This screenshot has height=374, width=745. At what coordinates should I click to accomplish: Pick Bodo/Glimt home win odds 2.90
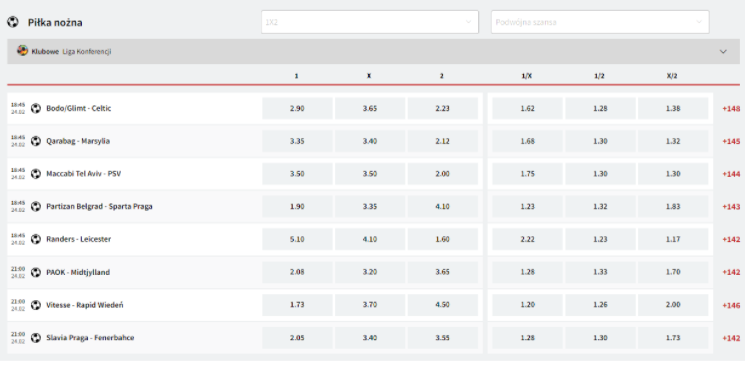[x=297, y=108]
